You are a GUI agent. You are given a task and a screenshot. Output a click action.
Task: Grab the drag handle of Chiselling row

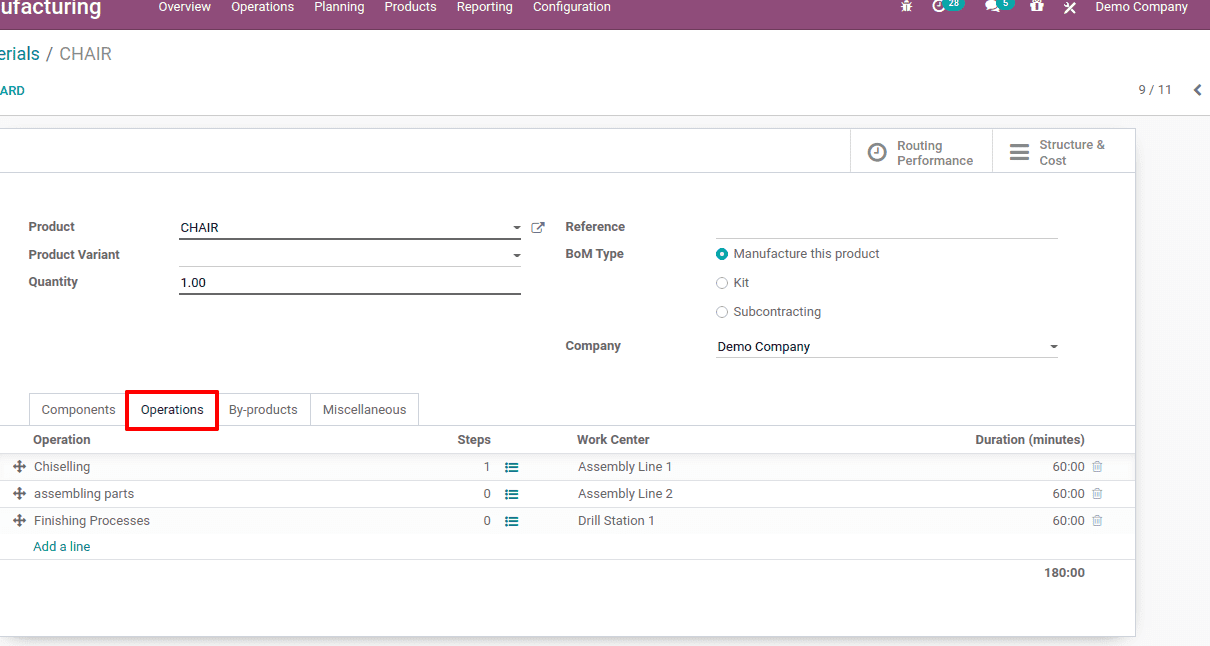click(19, 467)
